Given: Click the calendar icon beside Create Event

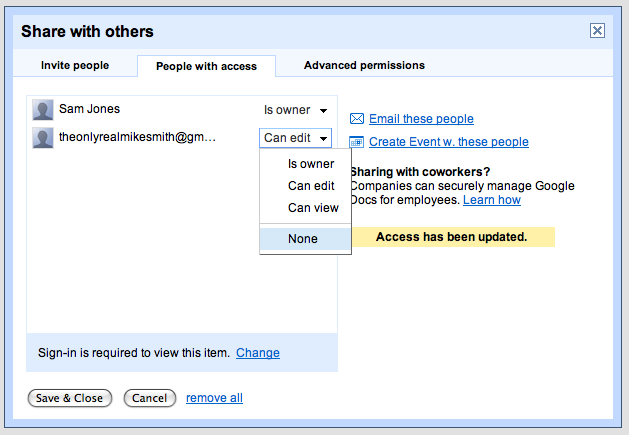Looking at the screenshot, I should coord(357,142).
